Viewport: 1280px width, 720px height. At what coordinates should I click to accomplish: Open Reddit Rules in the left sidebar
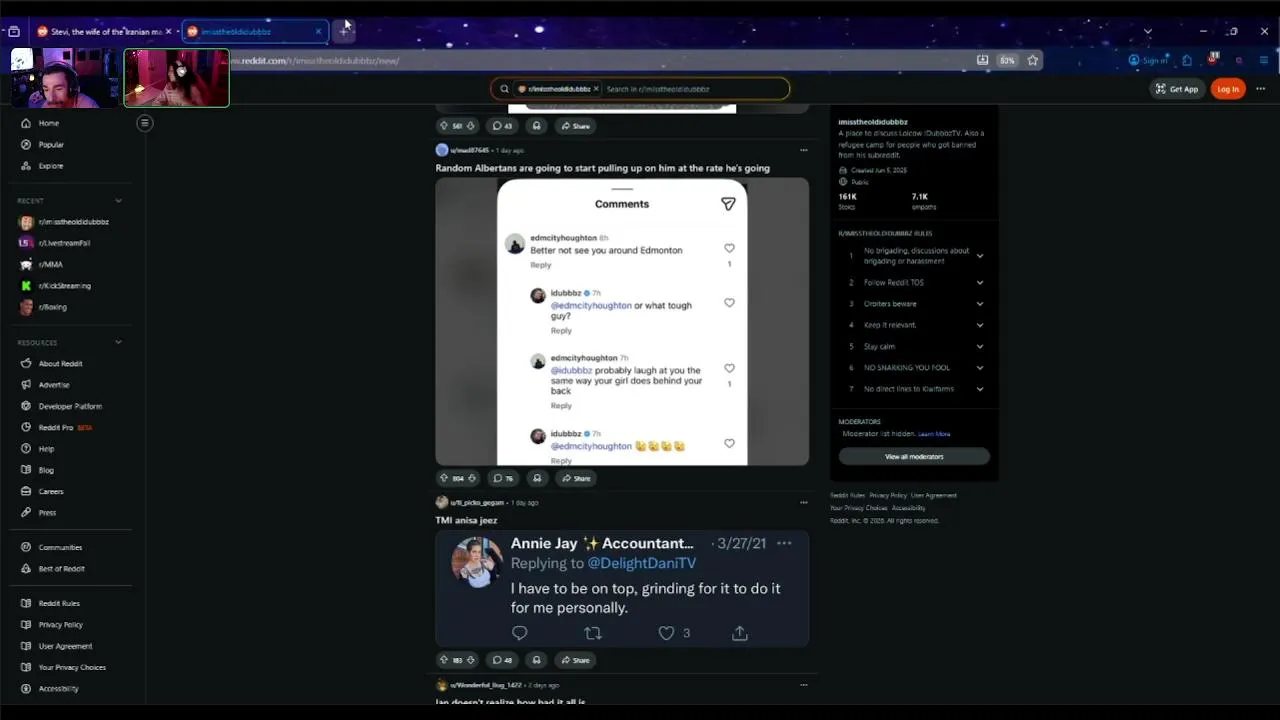(x=59, y=604)
